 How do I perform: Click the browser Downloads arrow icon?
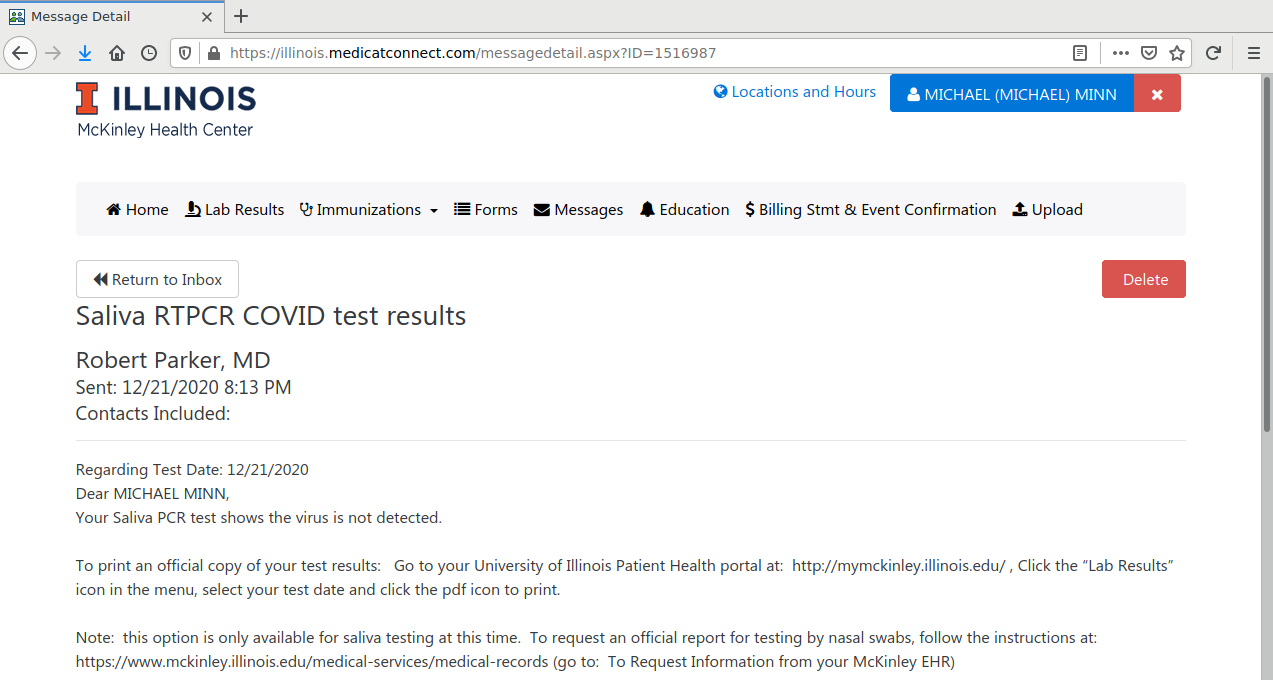pyautogui.click(x=85, y=53)
